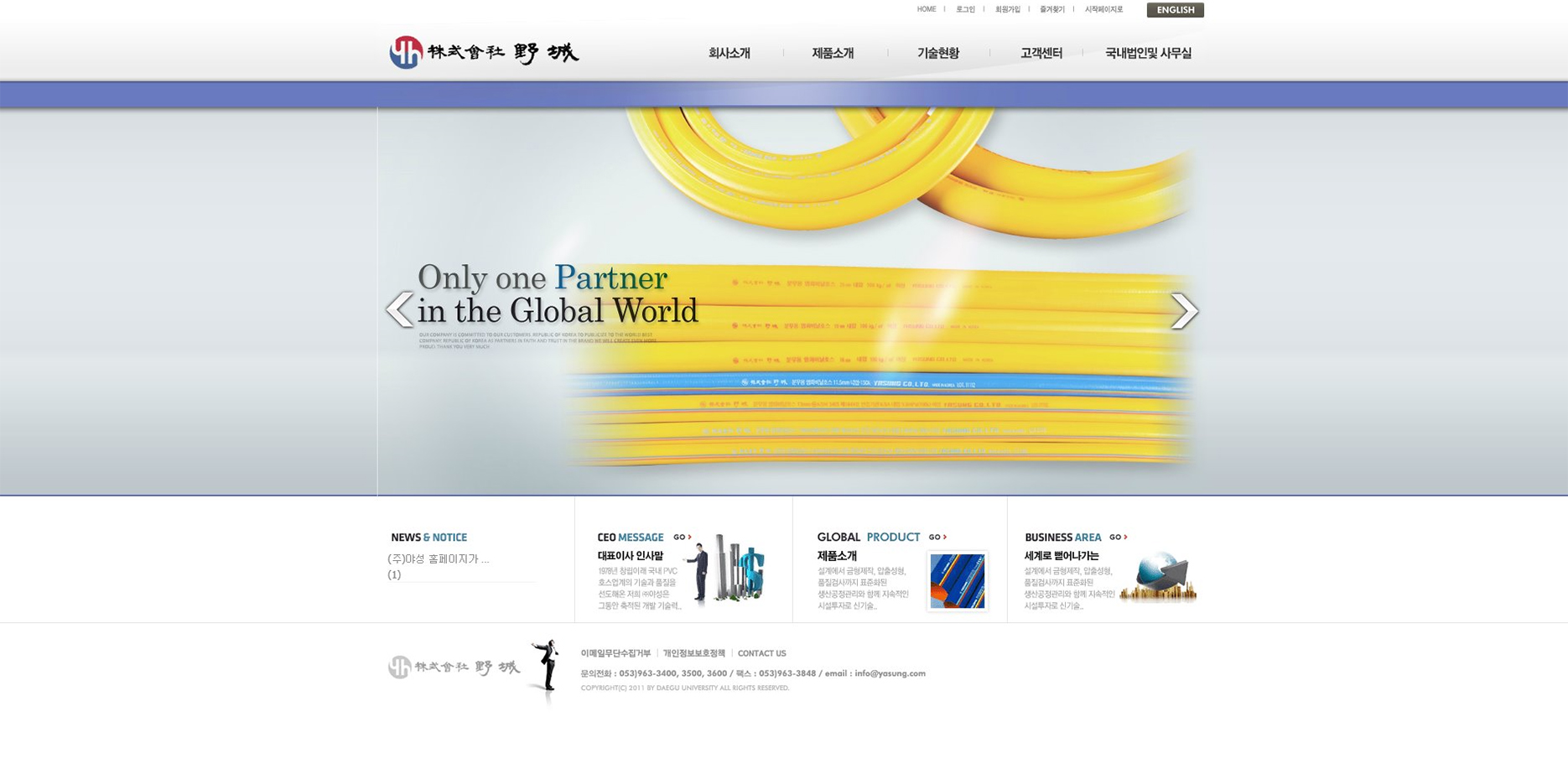1568x763 pixels.
Task: Open the 회원가입 sign-up link
Action: click(x=1007, y=10)
